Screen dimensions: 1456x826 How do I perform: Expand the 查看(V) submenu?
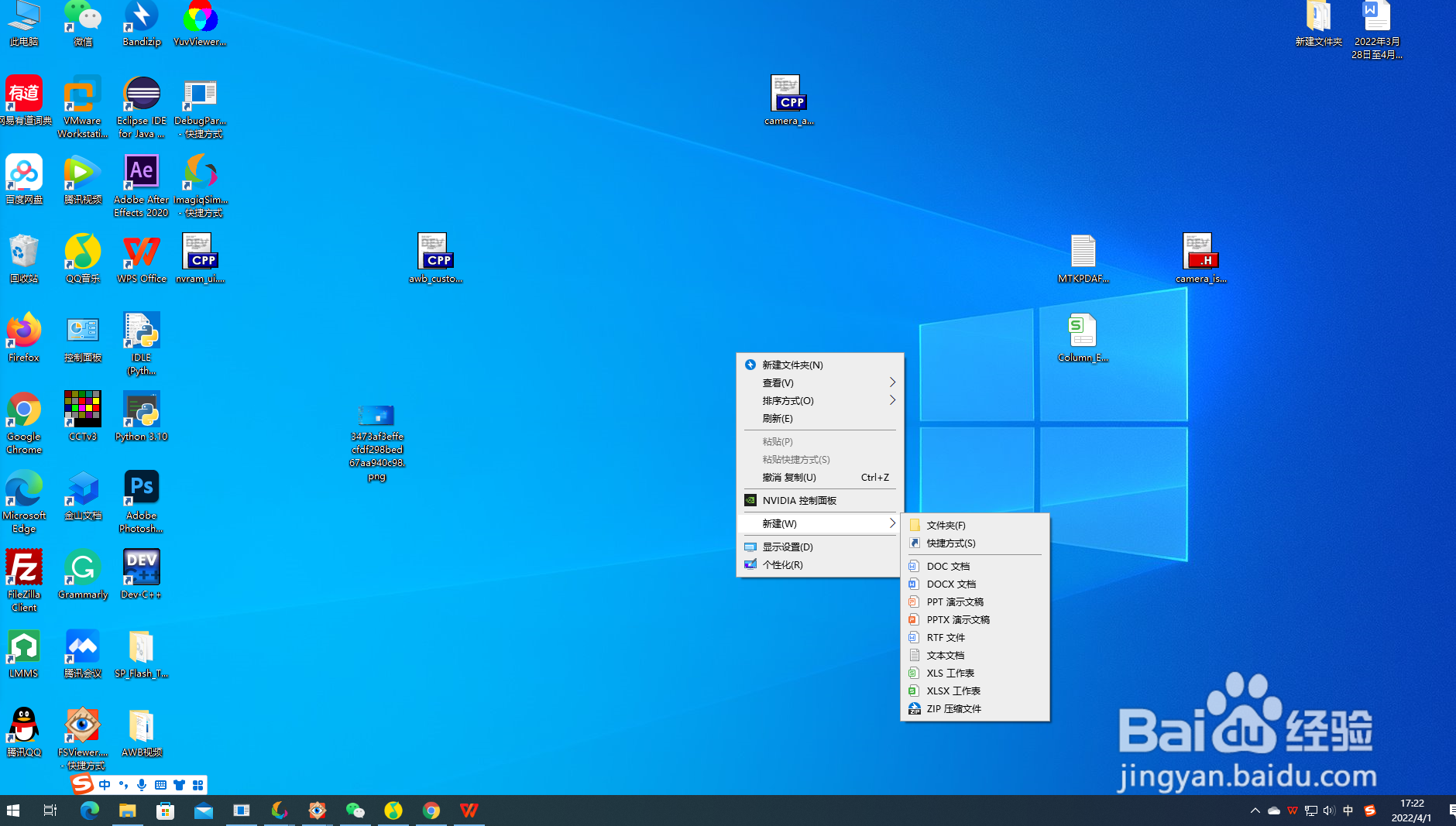pos(819,382)
